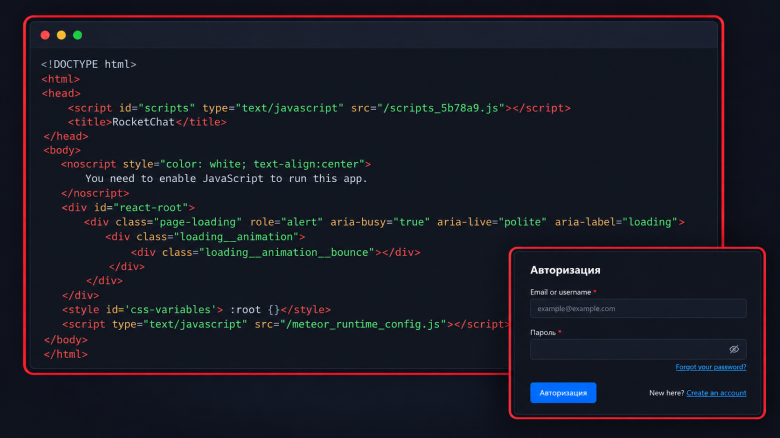This screenshot has height=438, width=780.
Task: Focus the Email or username field
Action: (x=638, y=309)
